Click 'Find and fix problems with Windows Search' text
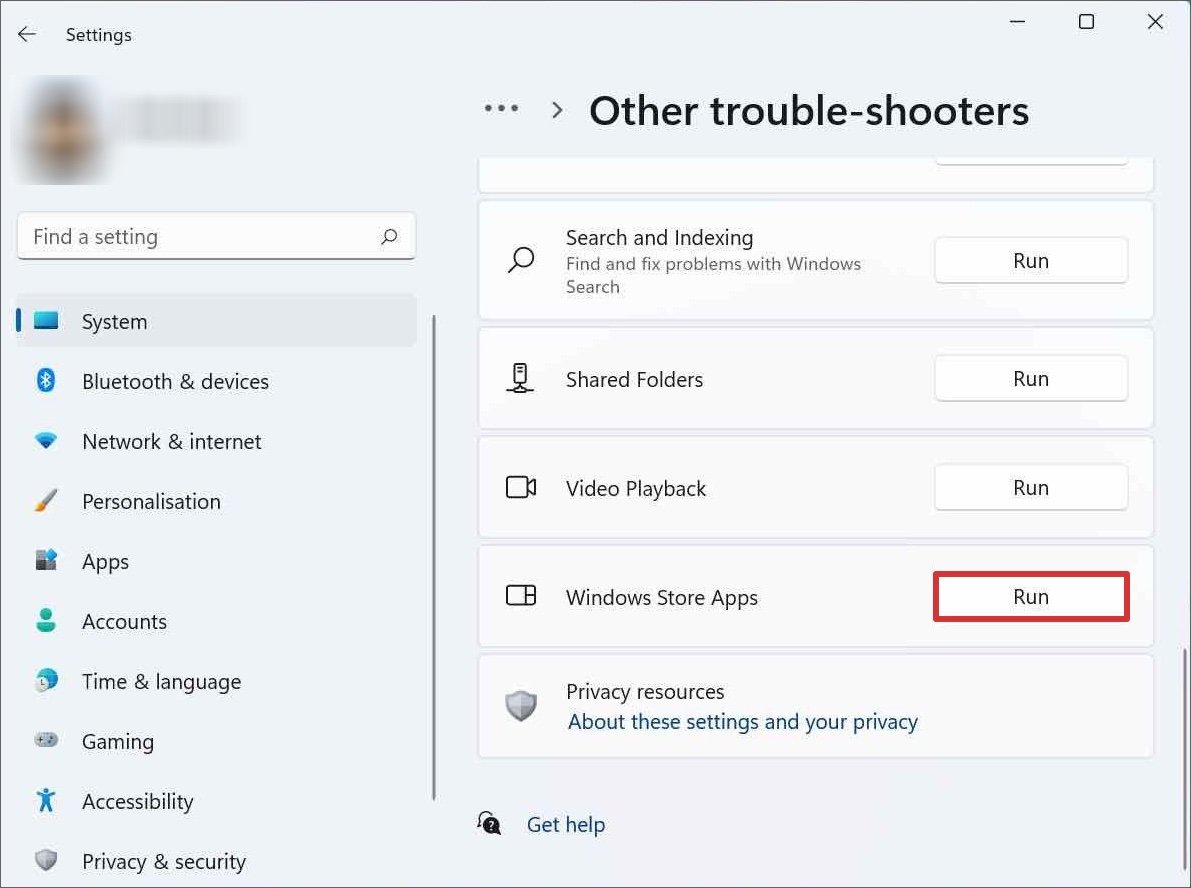The width and height of the screenshot is (1191, 888). click(713, 275)
